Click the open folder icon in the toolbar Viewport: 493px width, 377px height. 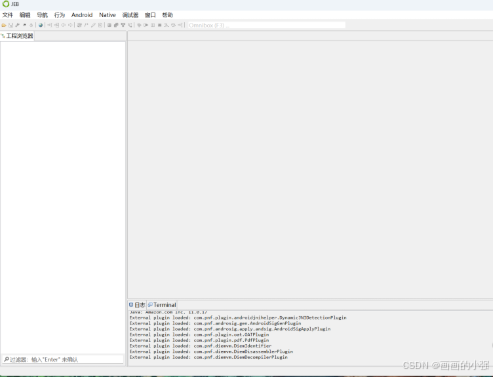tap(4, 25)
